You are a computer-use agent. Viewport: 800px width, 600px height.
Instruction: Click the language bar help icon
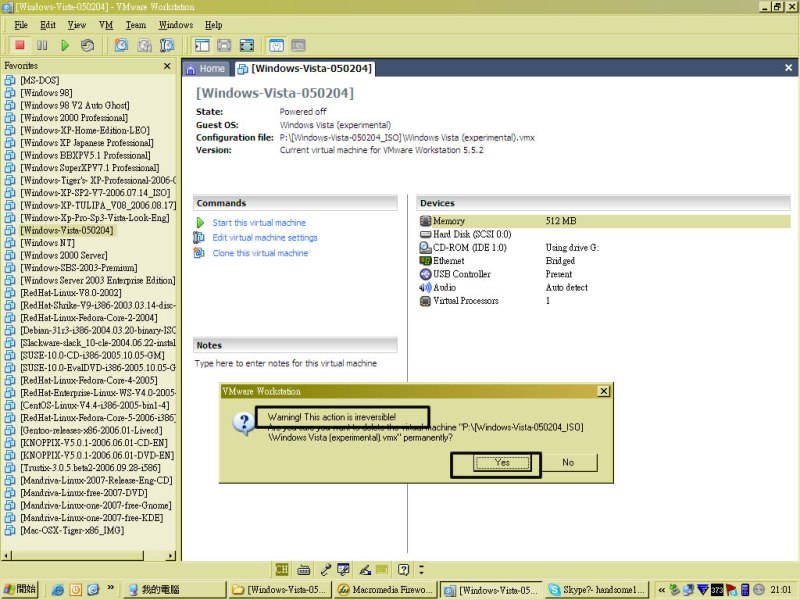pyautogui.click(x=403, y=569)
